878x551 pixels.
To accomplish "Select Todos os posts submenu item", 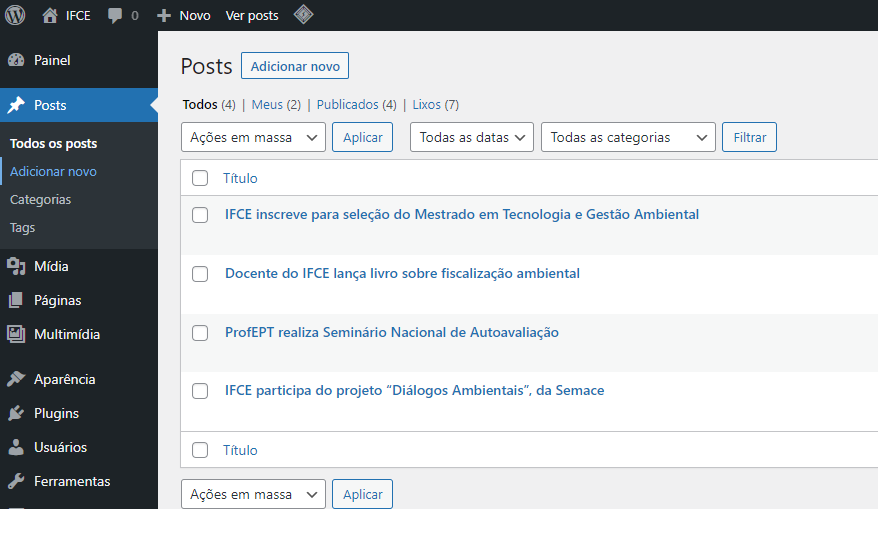I will 53,143.
